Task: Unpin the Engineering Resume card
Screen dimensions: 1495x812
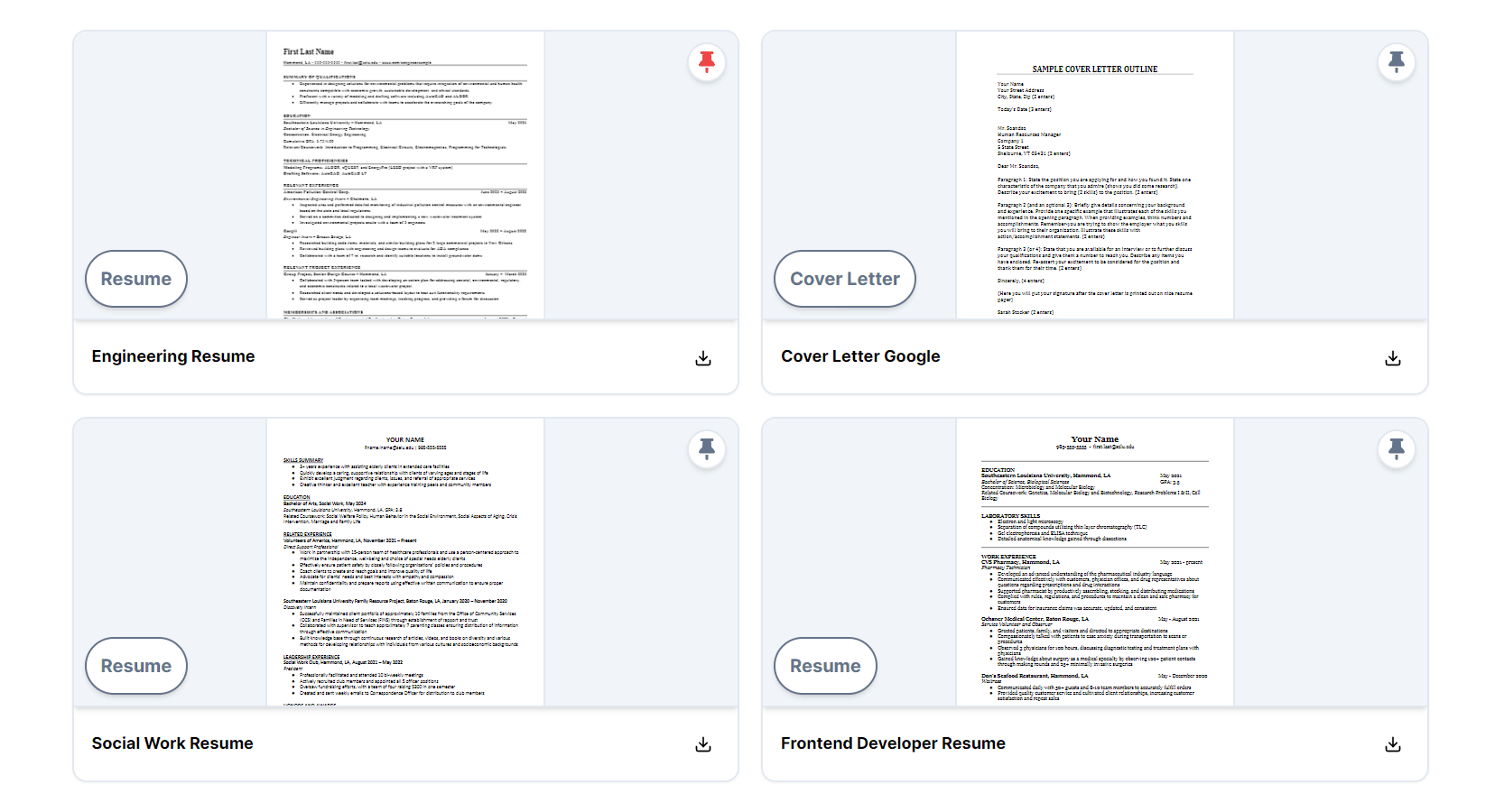Action: [707, 62]
